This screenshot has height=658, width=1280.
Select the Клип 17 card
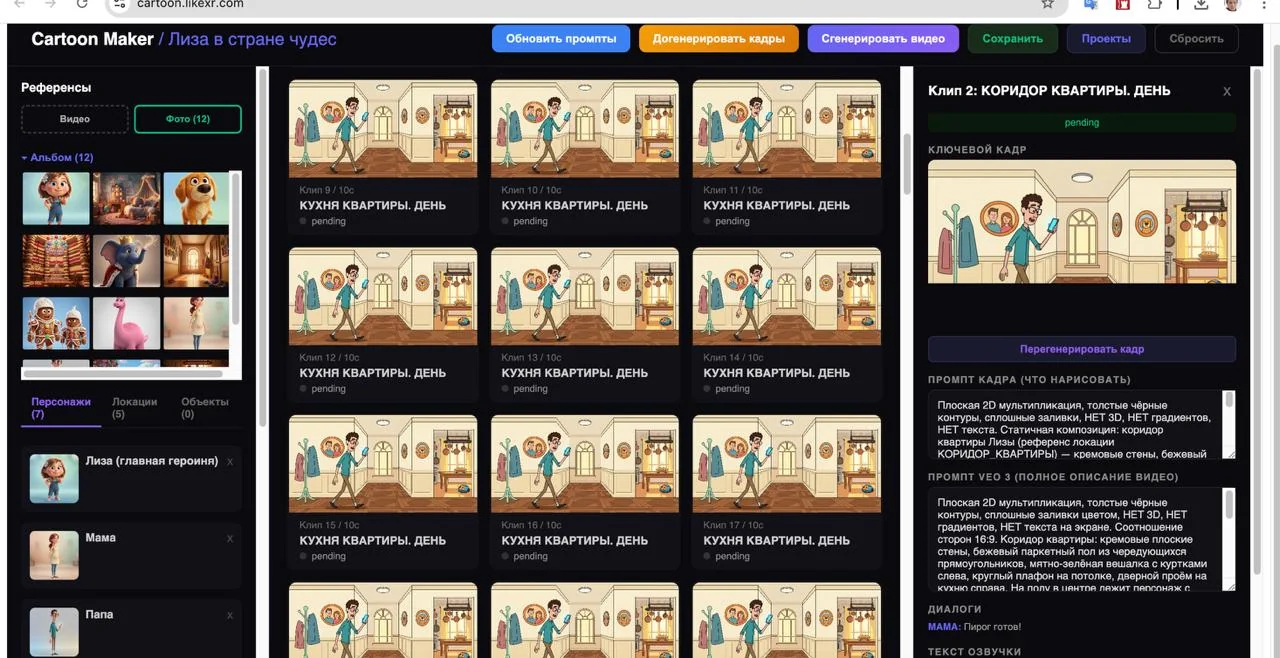(x=787, y=492)
